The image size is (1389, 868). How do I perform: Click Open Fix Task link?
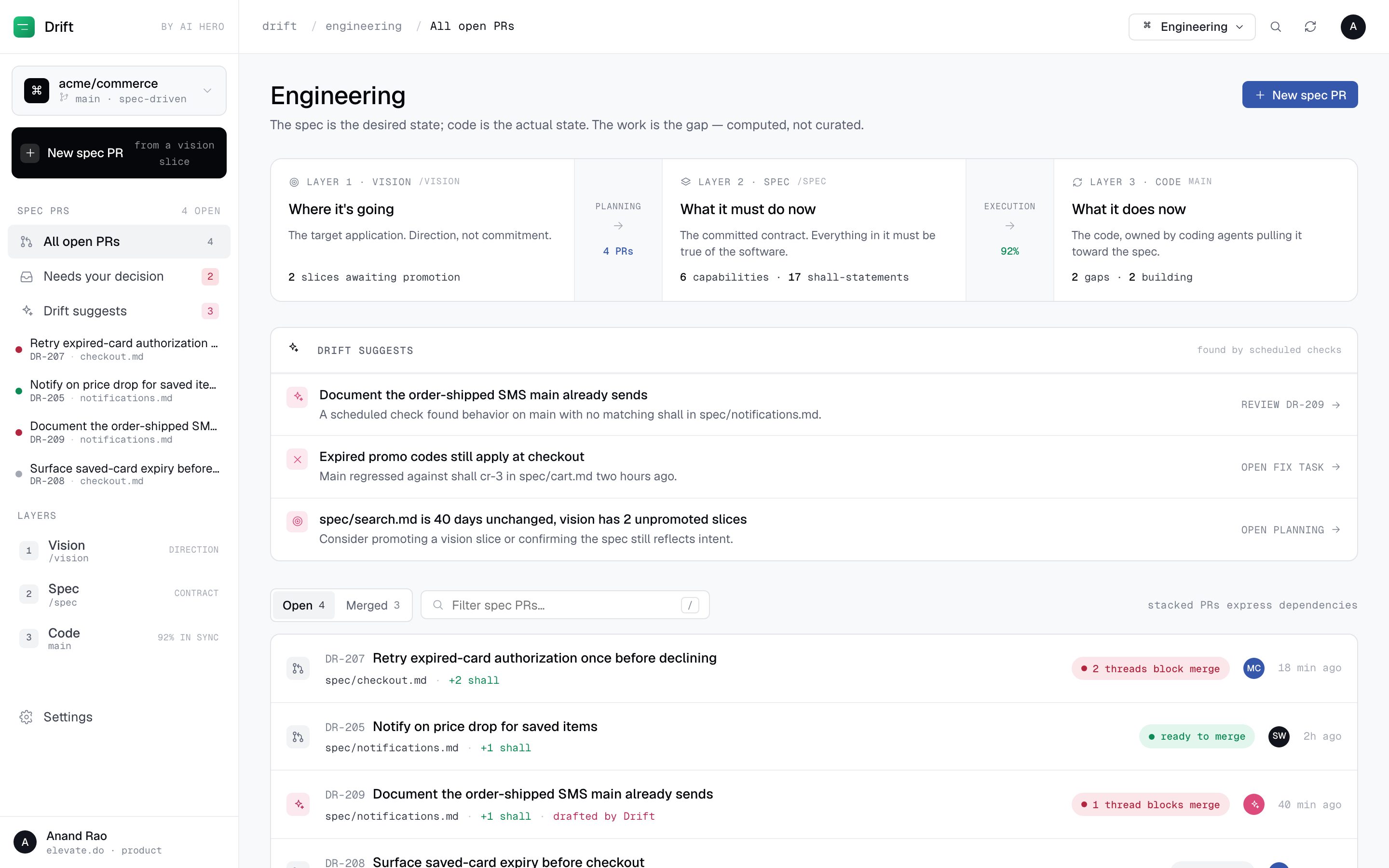(x=1290, y=467)
